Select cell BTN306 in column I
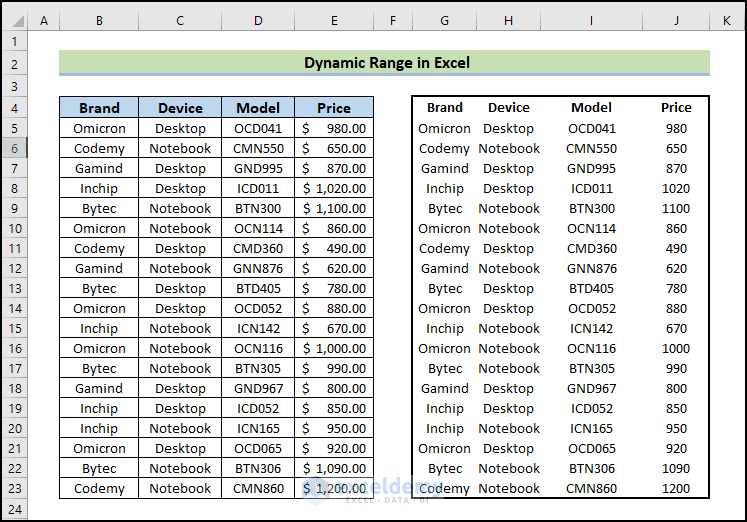Image resolution: width=747 pixels, height=522 pixels. coord(591,468)
